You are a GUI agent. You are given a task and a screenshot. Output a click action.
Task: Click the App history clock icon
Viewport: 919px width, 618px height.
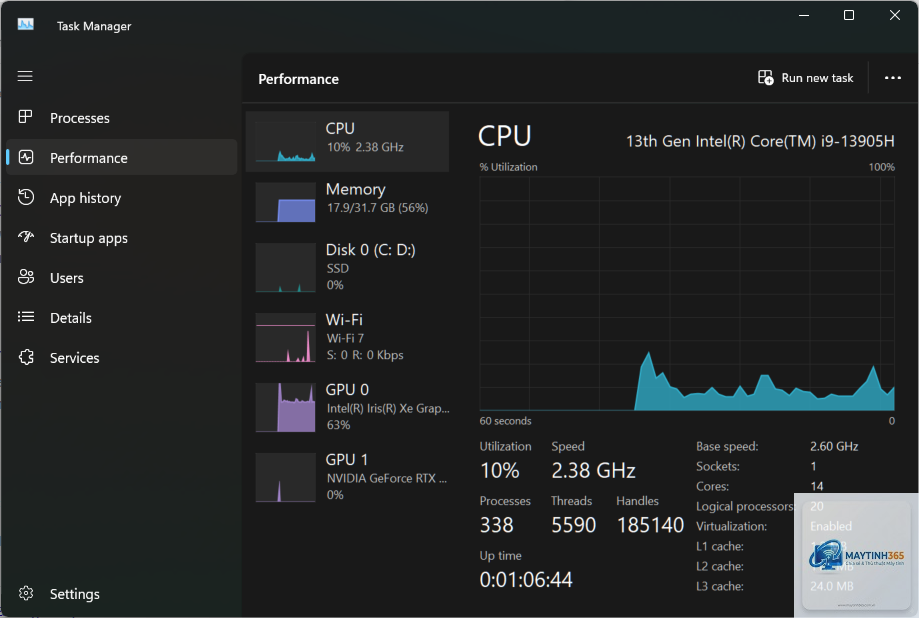click(x=26, y=197)
